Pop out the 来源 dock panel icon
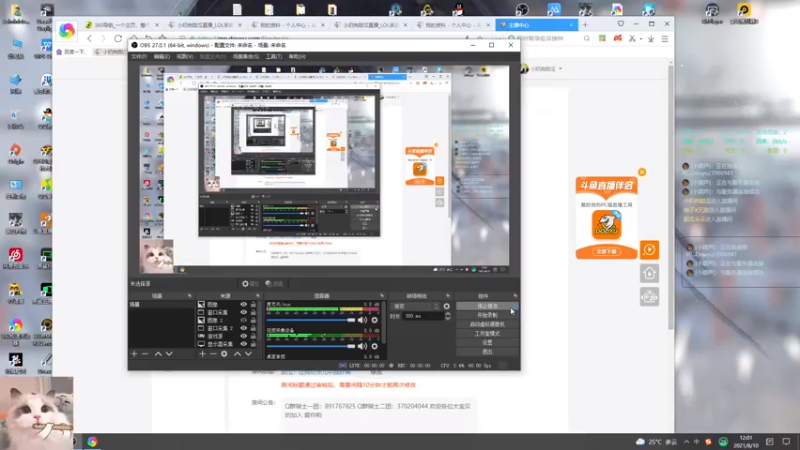Image resolution: width=800 pixels, height=450 pixels. coord(258,296)
